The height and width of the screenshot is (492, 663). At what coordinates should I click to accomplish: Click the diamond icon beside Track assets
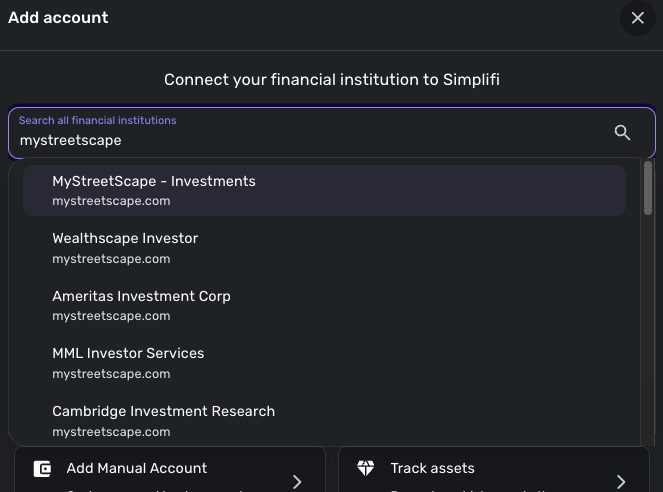(366, 469)
